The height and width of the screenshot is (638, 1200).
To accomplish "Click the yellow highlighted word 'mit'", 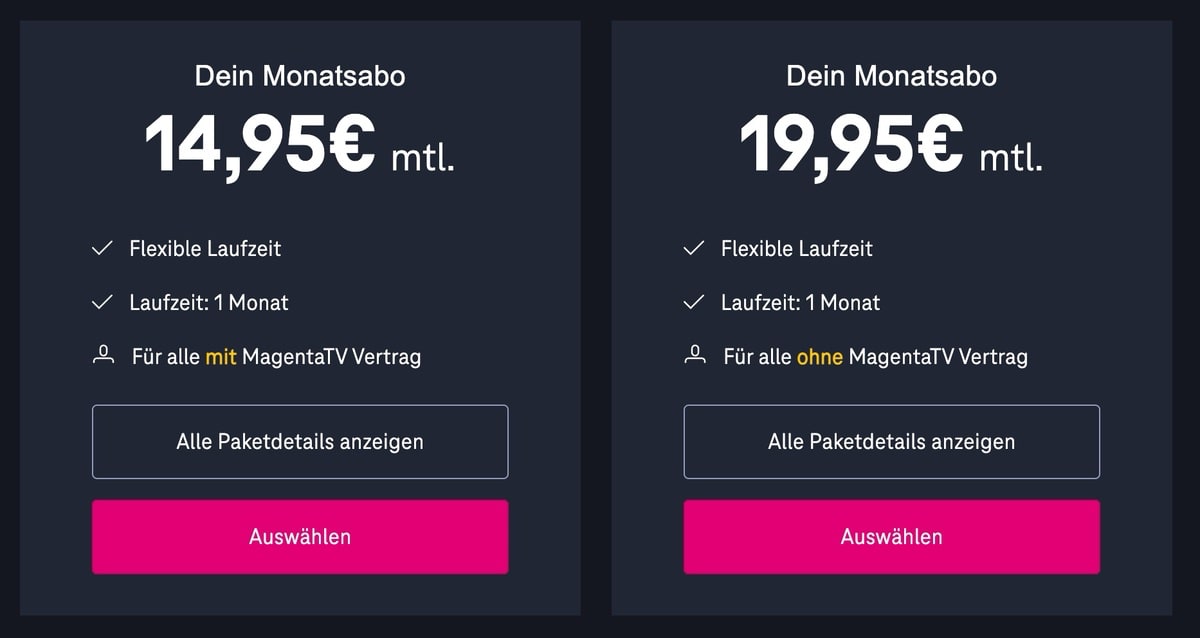I will pyautogui.click(x=221, y=356).
